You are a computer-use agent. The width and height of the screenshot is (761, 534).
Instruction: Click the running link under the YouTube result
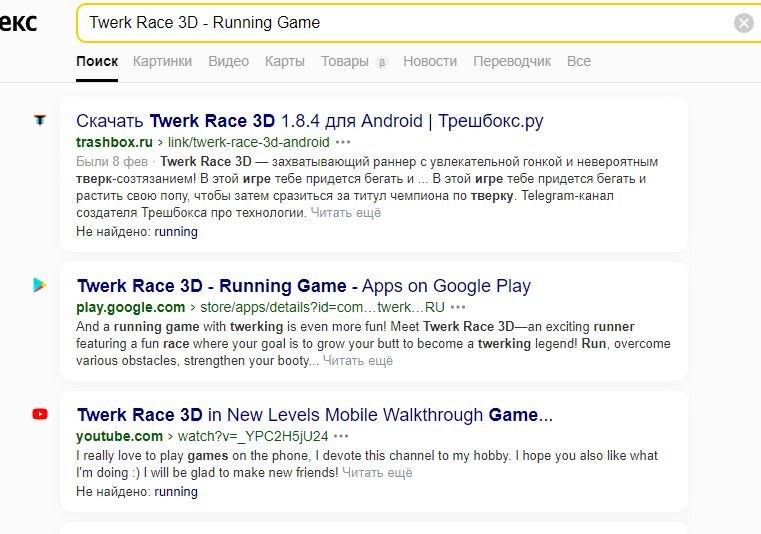click(176, 491)
